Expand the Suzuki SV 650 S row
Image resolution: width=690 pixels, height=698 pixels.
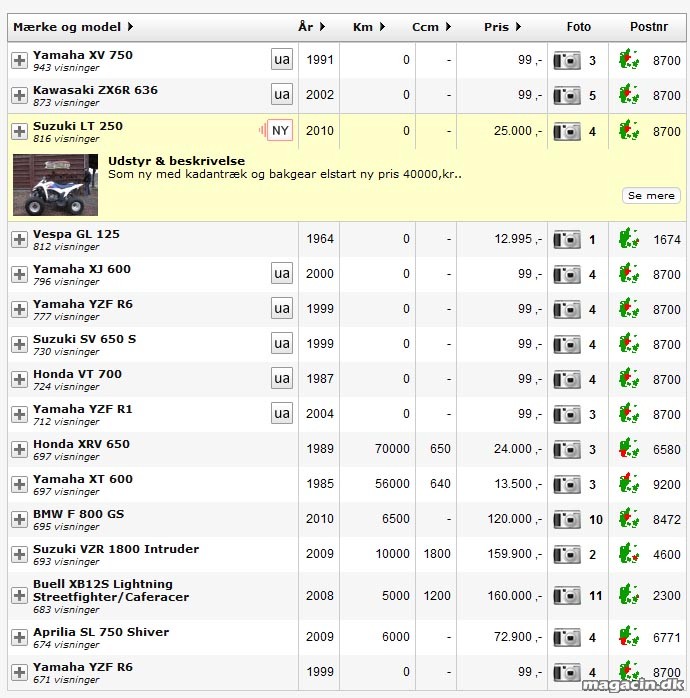point(19,344)
